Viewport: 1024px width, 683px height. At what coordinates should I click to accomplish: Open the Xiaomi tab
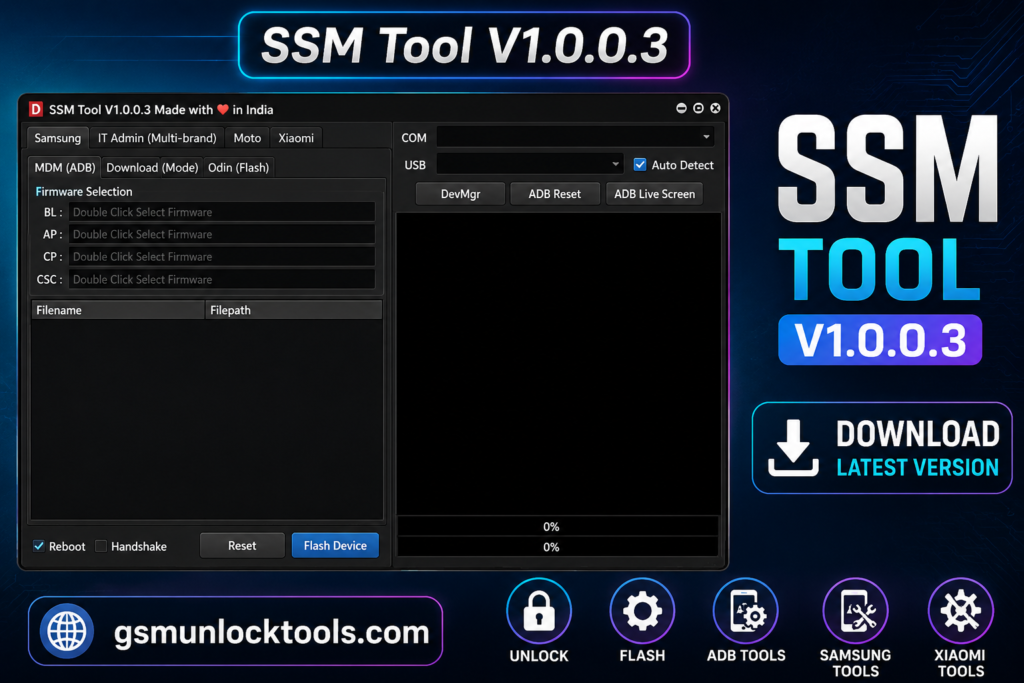coord(296,138)
